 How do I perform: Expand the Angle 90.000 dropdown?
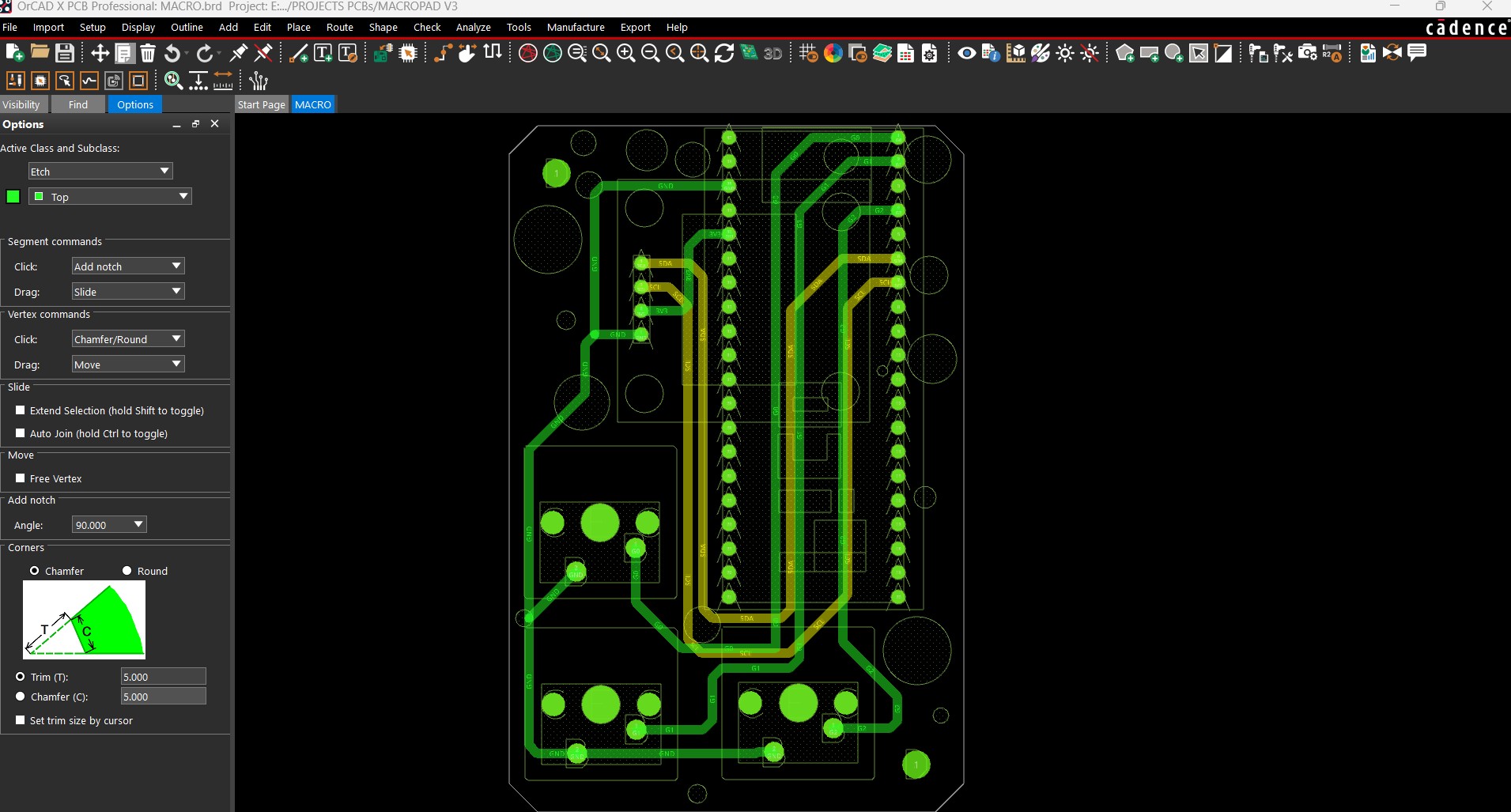point(109,525)
